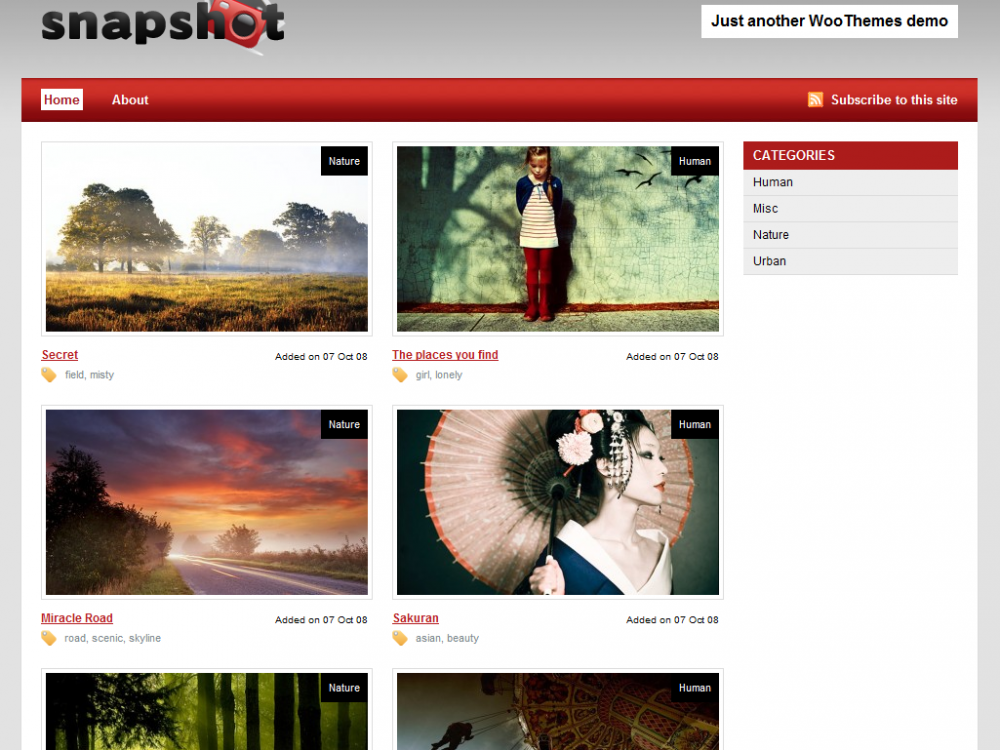Open the 'Miracle Road' post
1000x750 pixels.
coord(77,618)
